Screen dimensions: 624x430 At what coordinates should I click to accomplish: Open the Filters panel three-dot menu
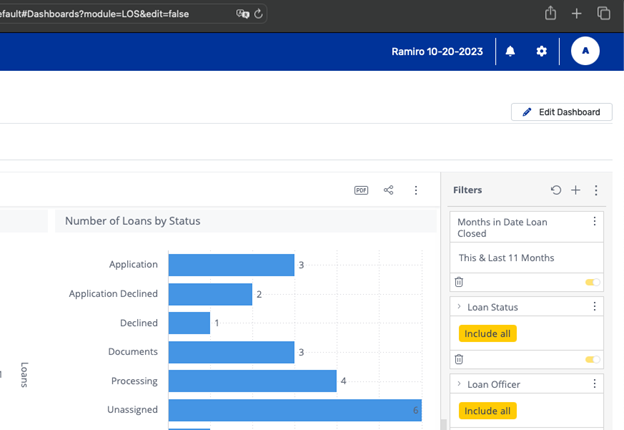tap(596, 190)
